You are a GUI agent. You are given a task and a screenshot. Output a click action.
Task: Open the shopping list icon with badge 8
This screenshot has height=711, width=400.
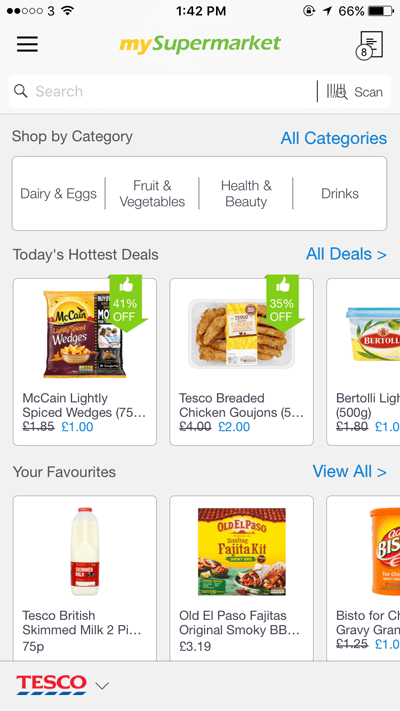click(370, 46)
